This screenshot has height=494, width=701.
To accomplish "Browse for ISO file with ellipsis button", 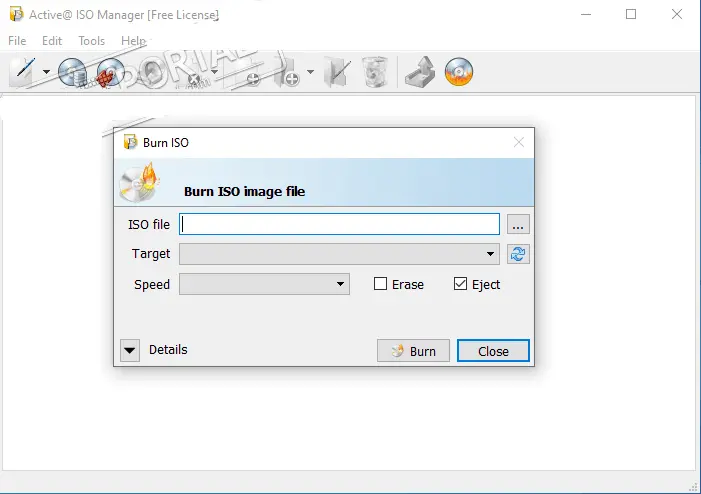I will click(517, 224).
